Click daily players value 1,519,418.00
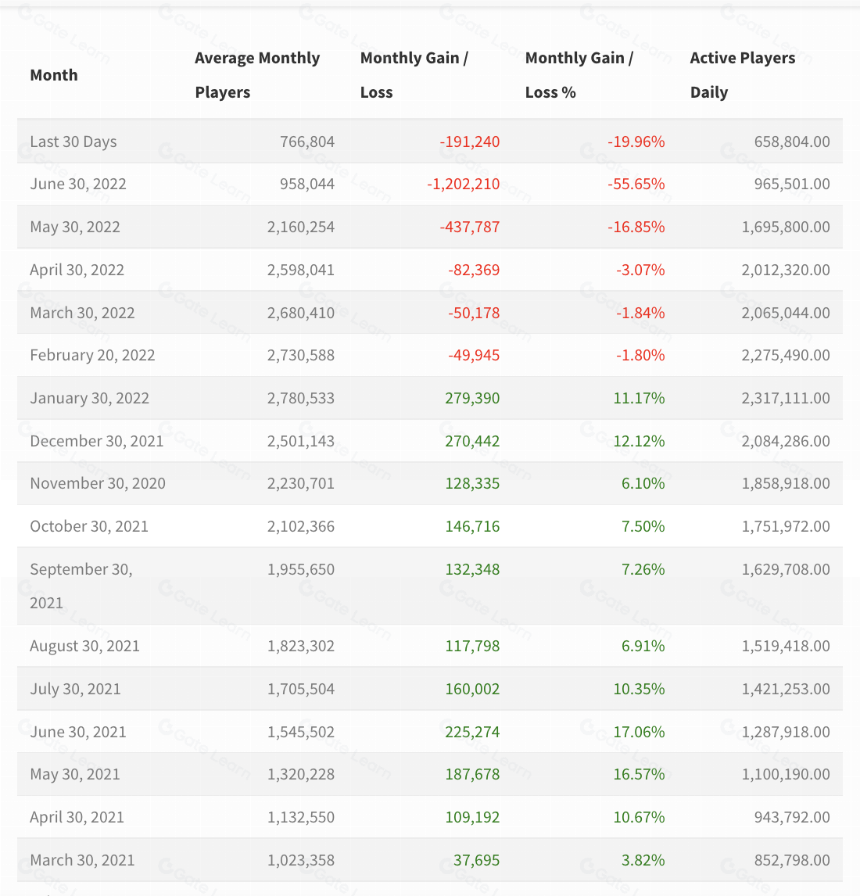This screenshot has height=896, width=860. (786, 646)
